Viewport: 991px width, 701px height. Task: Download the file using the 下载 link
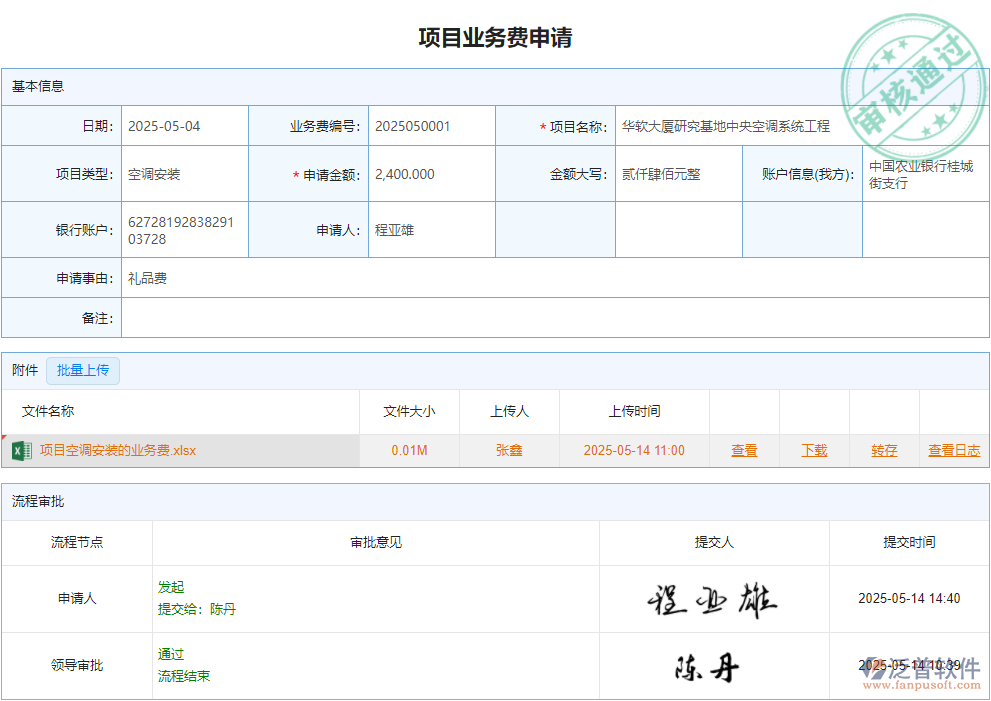(813, 450)
